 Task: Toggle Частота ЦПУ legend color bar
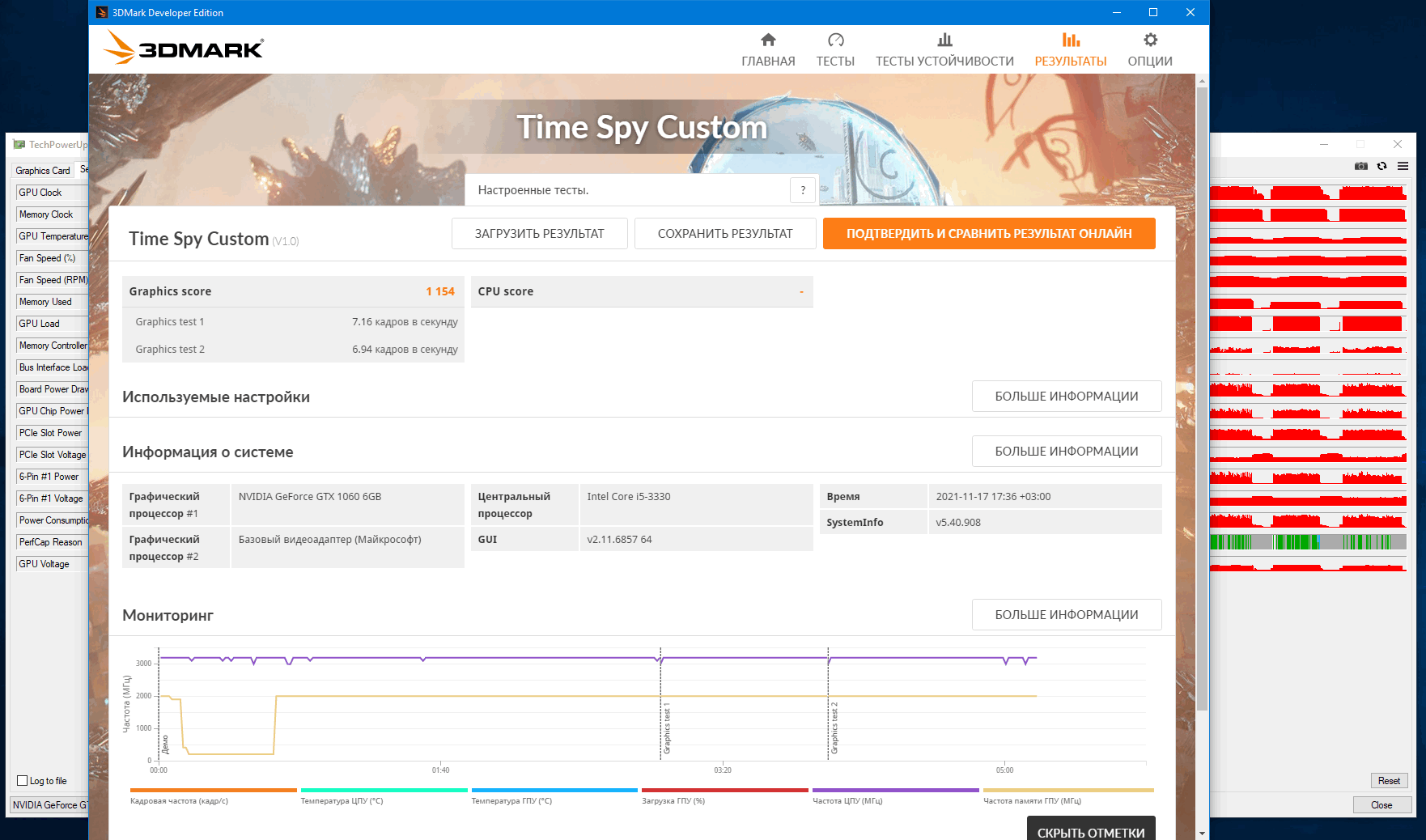pyautogui.click(x=896, y=790)
